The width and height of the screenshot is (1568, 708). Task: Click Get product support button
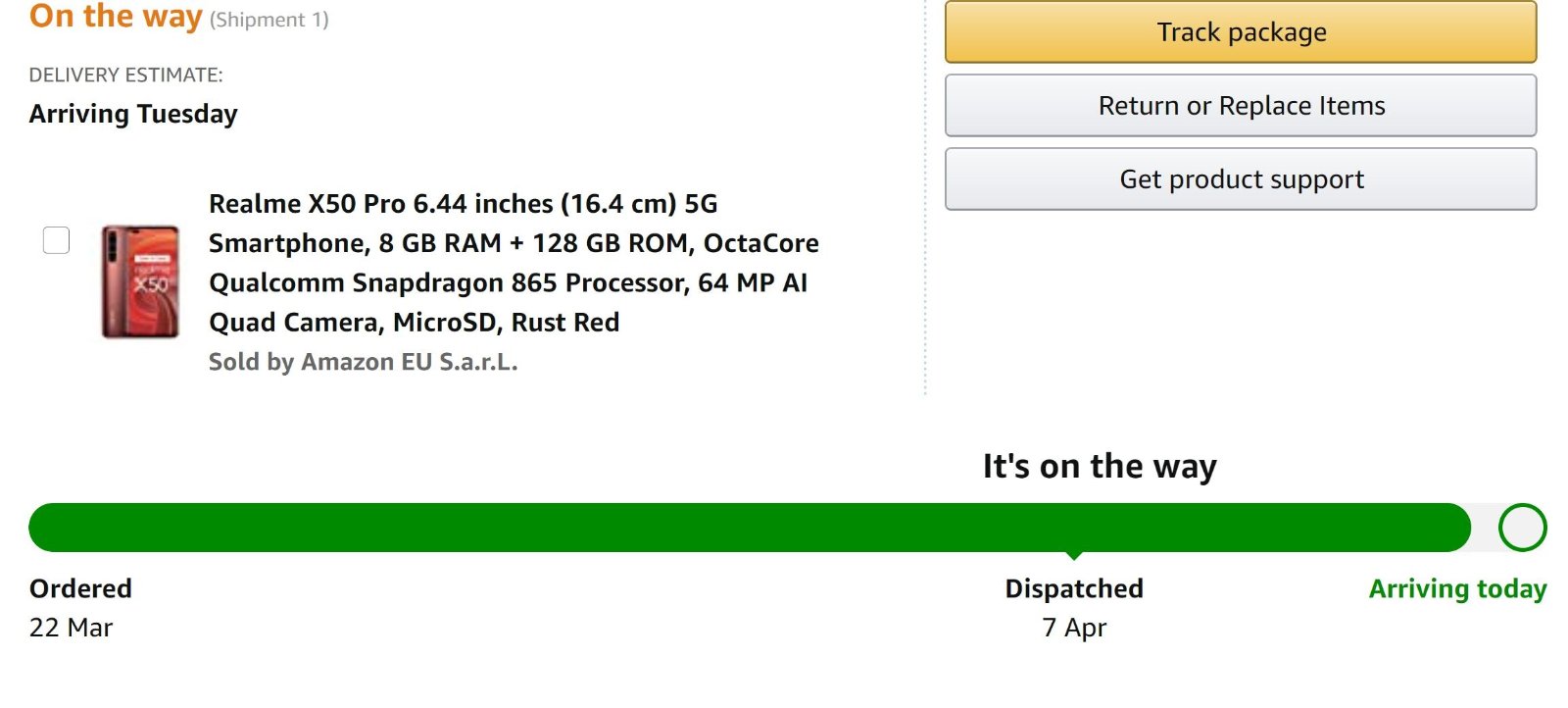pos(1241,179)
